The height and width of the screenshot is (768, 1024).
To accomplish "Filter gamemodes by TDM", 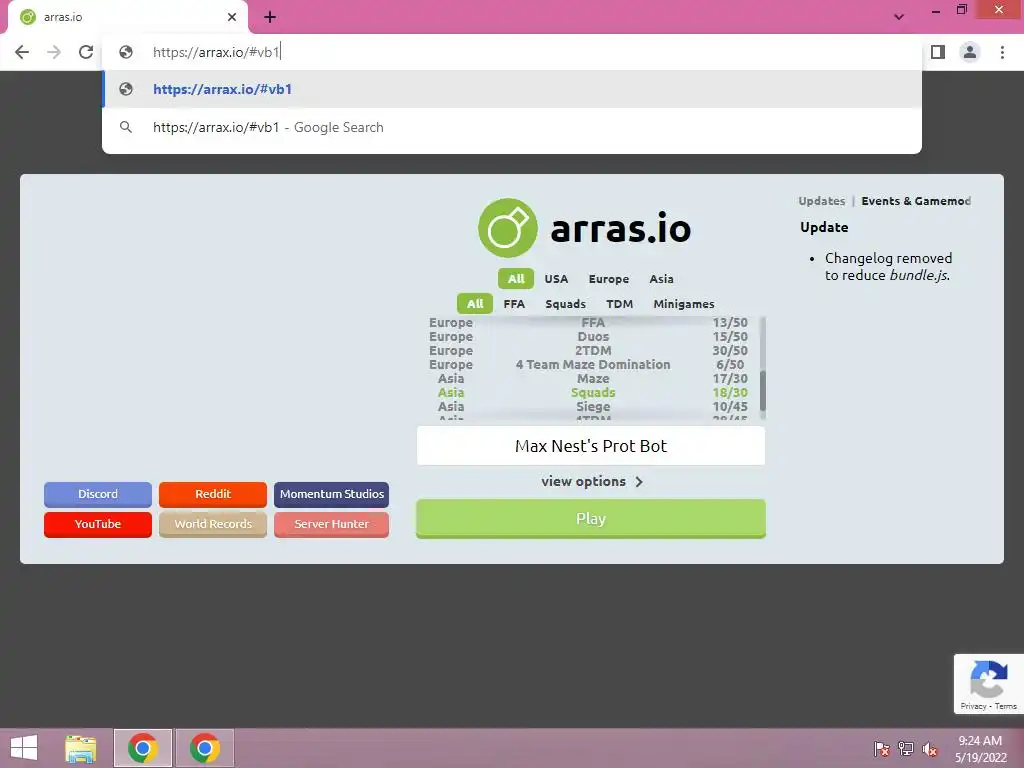I will [619, 304].
